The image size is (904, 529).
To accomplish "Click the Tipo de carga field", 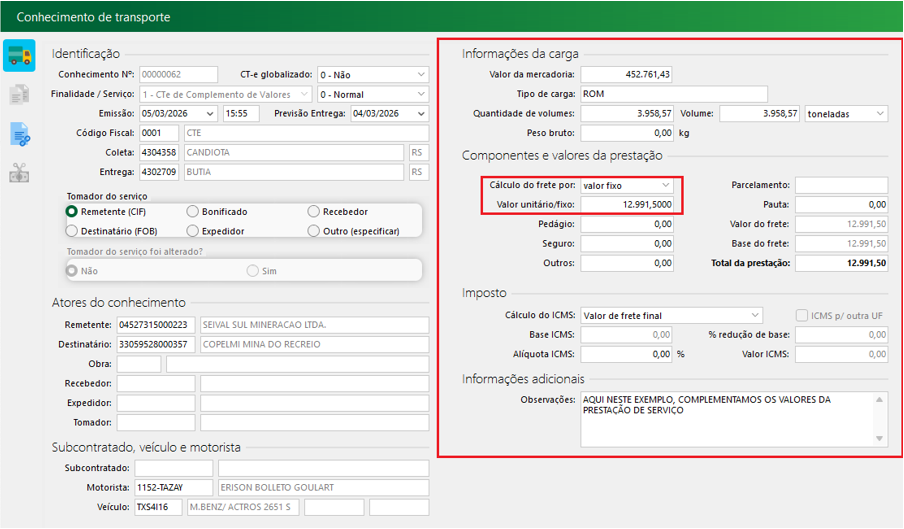I will pos(673,94).
